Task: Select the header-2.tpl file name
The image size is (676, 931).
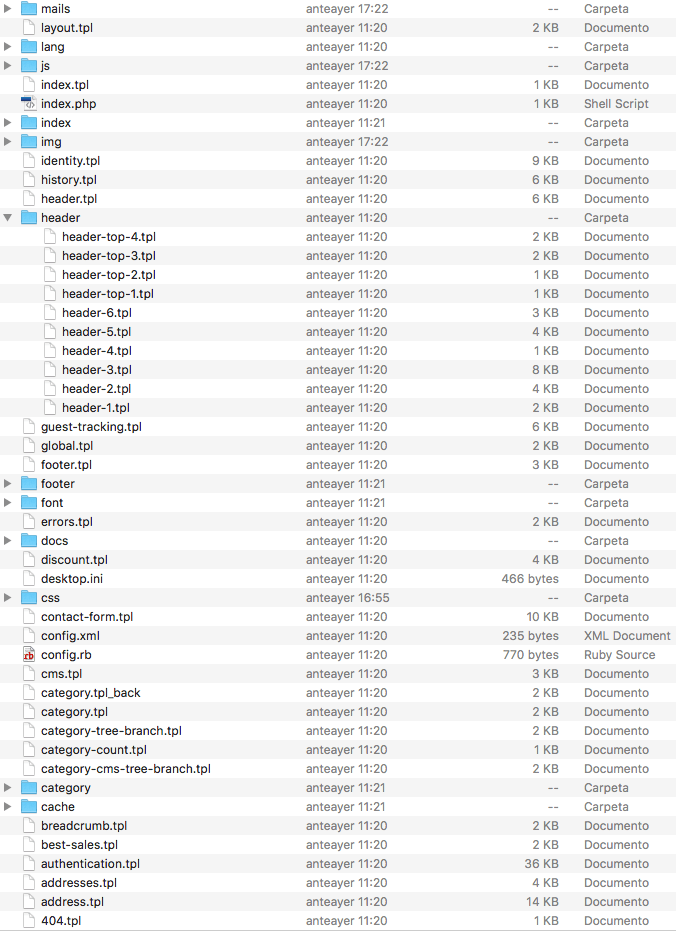Action: pyautogui.click(x=97, y=389)
